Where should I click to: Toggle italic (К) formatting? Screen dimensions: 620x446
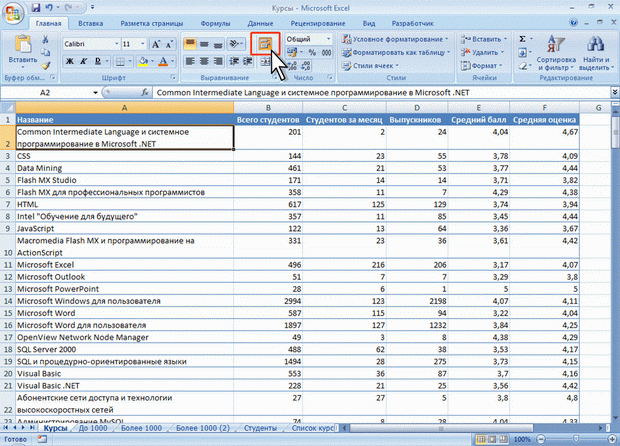(x=83, y=61)
